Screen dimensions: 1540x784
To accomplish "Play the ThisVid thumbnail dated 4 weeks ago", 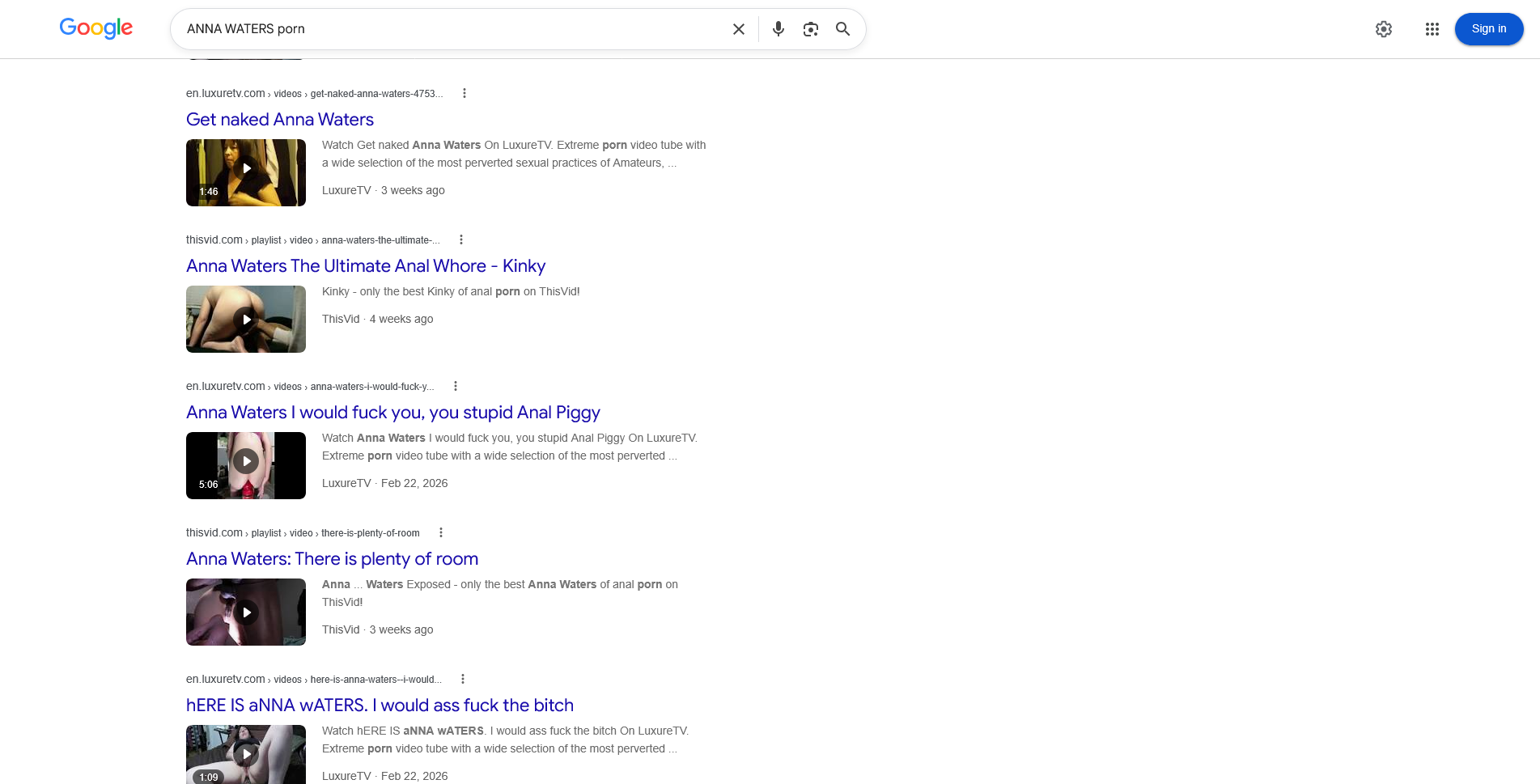I will tap(246, 319).
